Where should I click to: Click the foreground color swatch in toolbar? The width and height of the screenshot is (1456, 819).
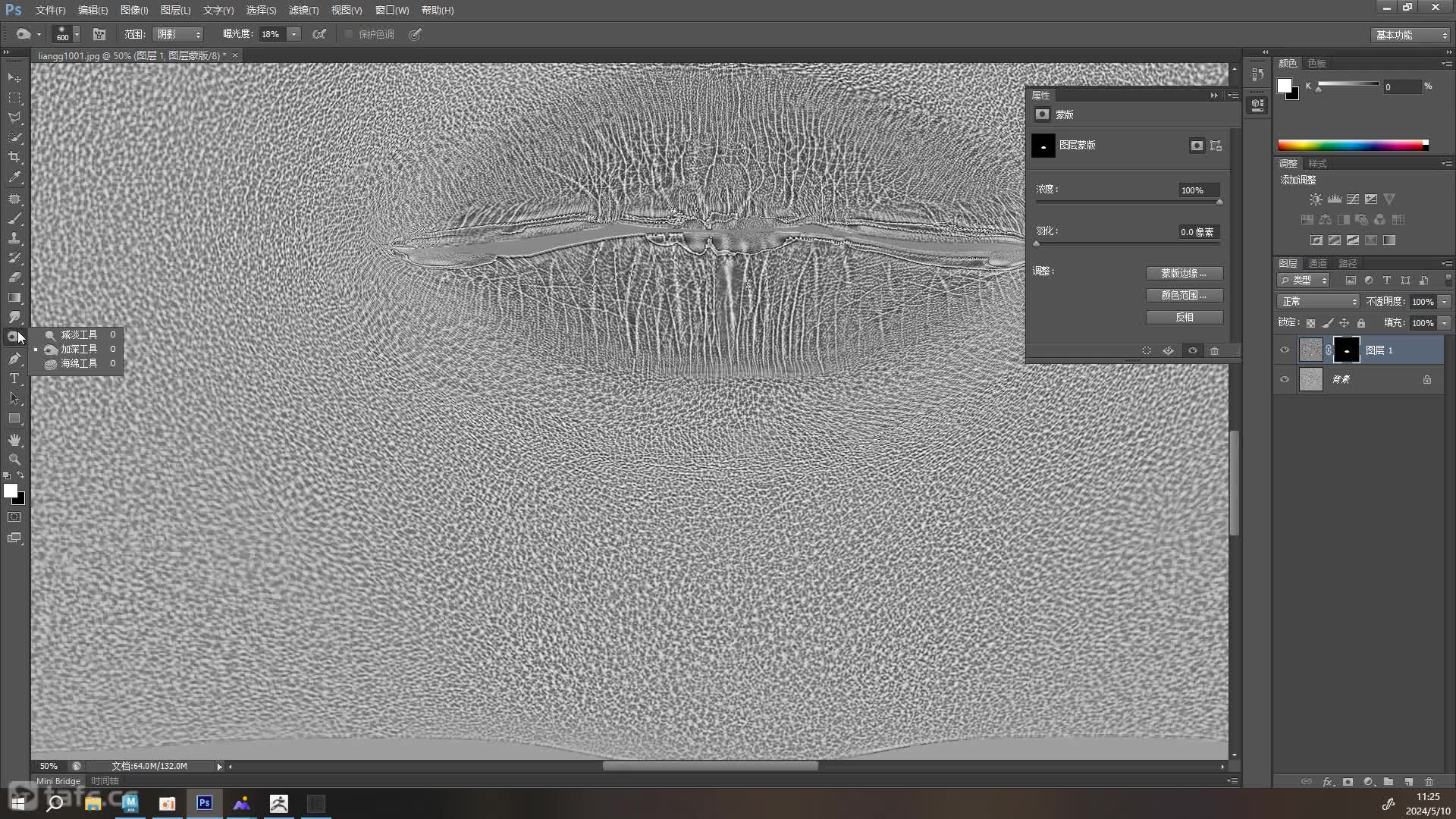11,491
